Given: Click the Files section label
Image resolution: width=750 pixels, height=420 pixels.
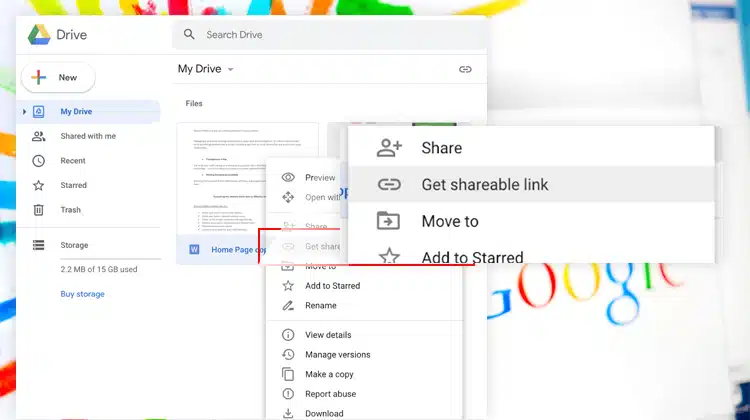Looking at the screenshot, I should point(194,103).
